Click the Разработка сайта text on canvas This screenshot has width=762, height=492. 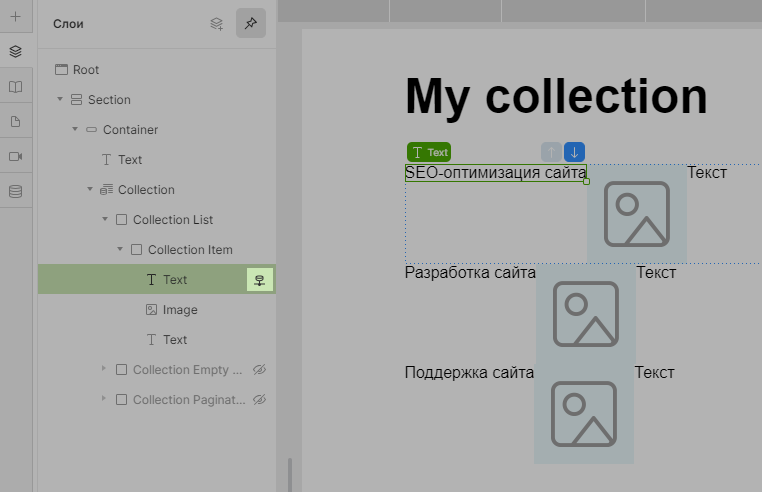[470, 272]
